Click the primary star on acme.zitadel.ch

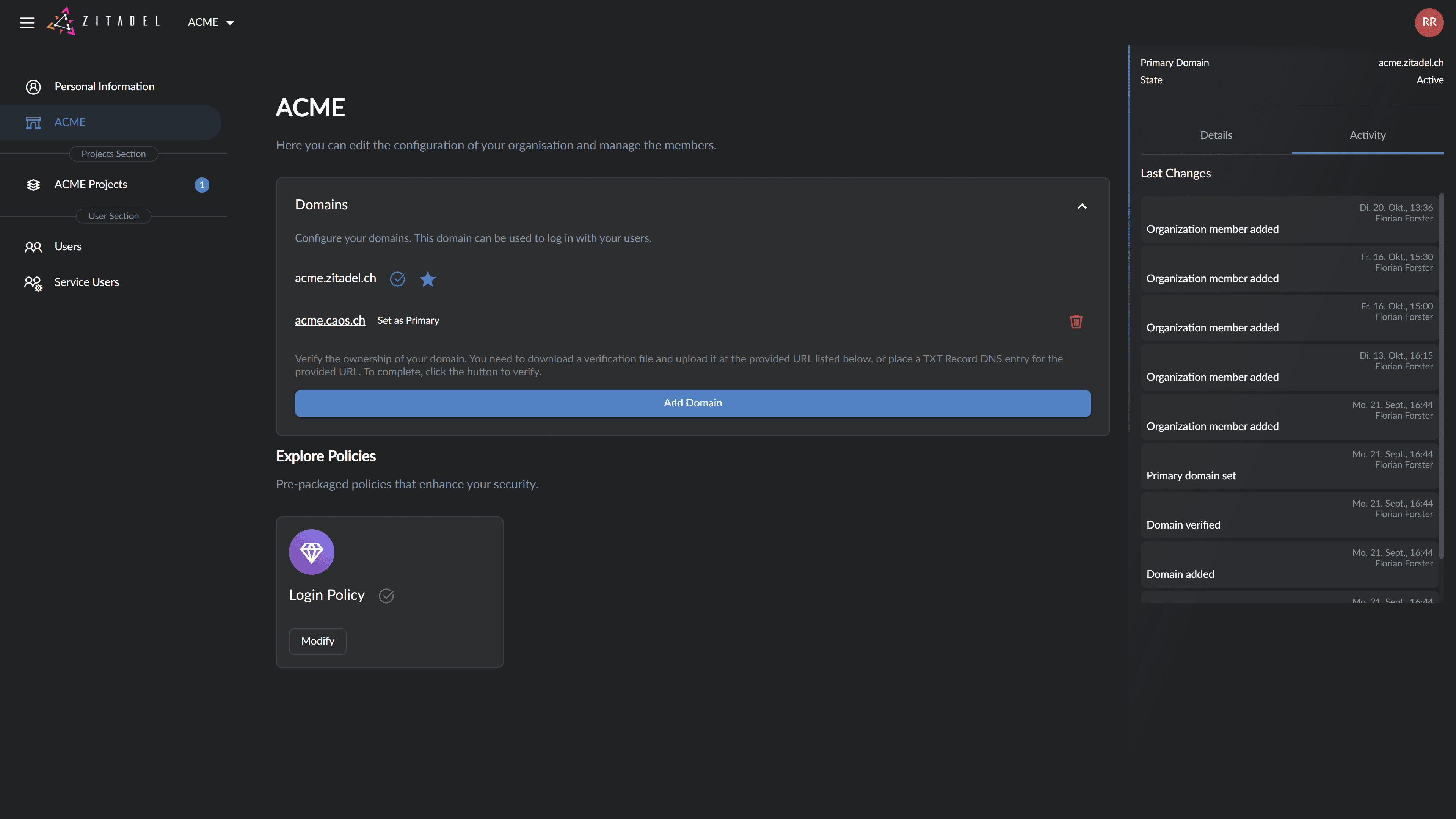(x=428, y=279)
